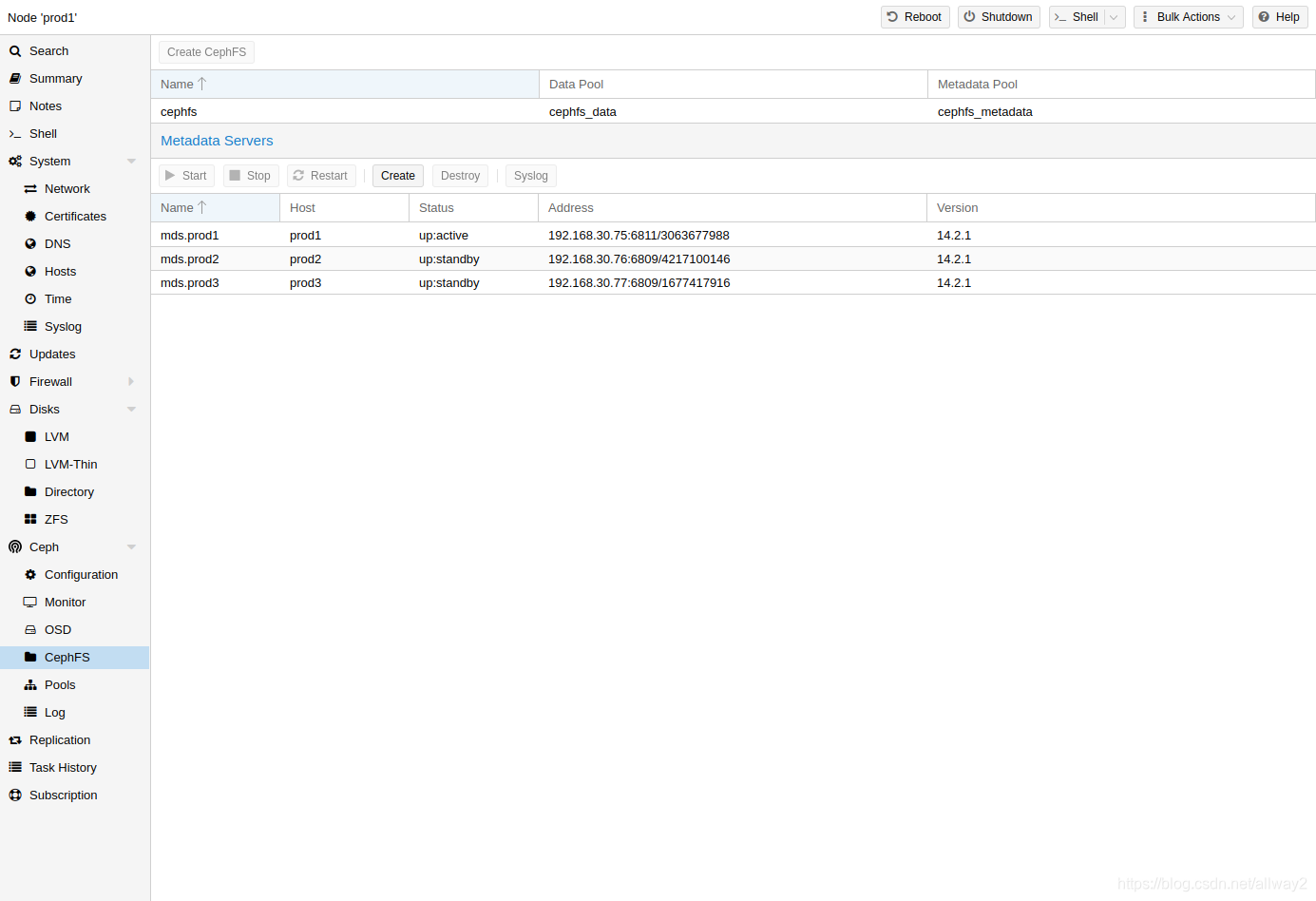Collapse the Disks section arrow
1316x901 pixels.
tap(131, 410)
